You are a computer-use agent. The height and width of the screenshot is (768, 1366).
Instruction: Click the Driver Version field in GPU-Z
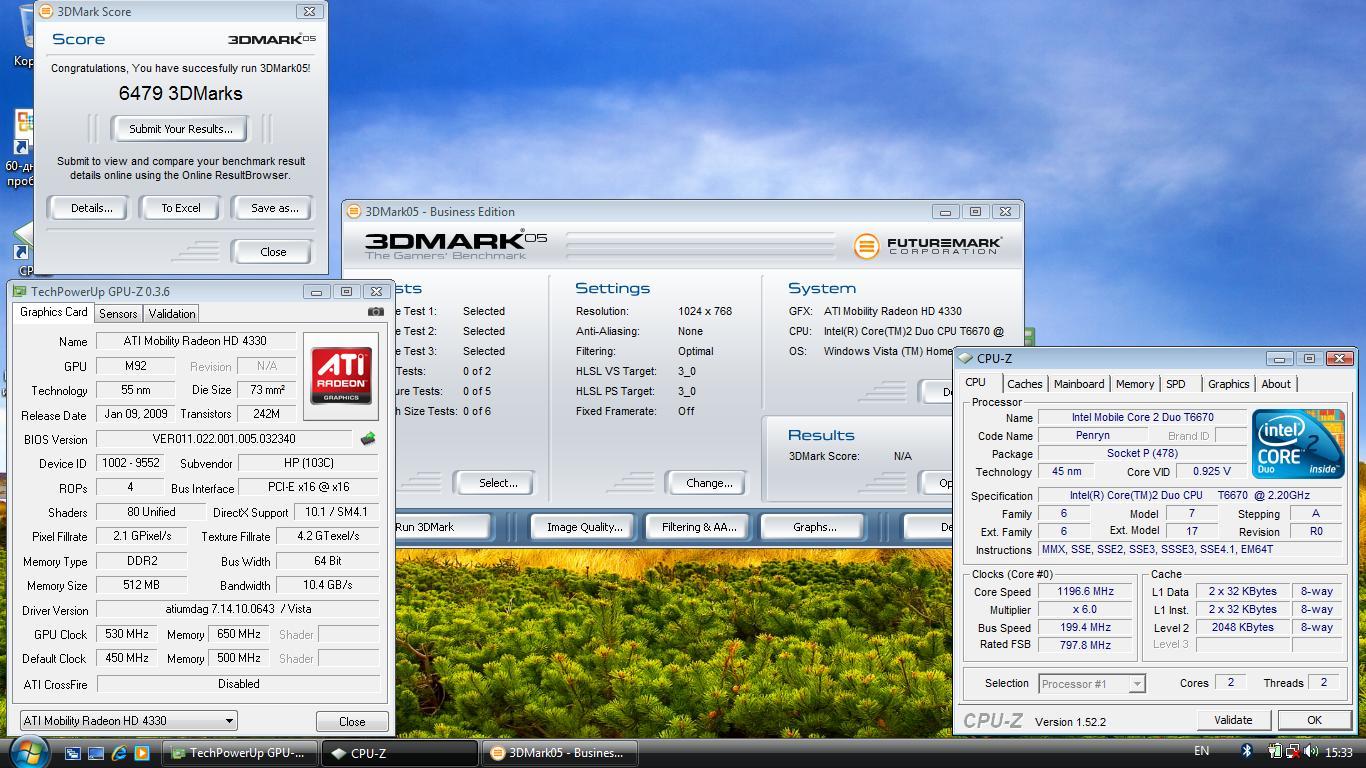pyautogui.click(x=238, y=610)
